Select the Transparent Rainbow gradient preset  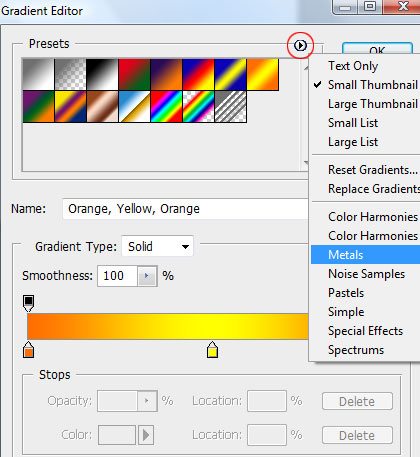[198, 107]
